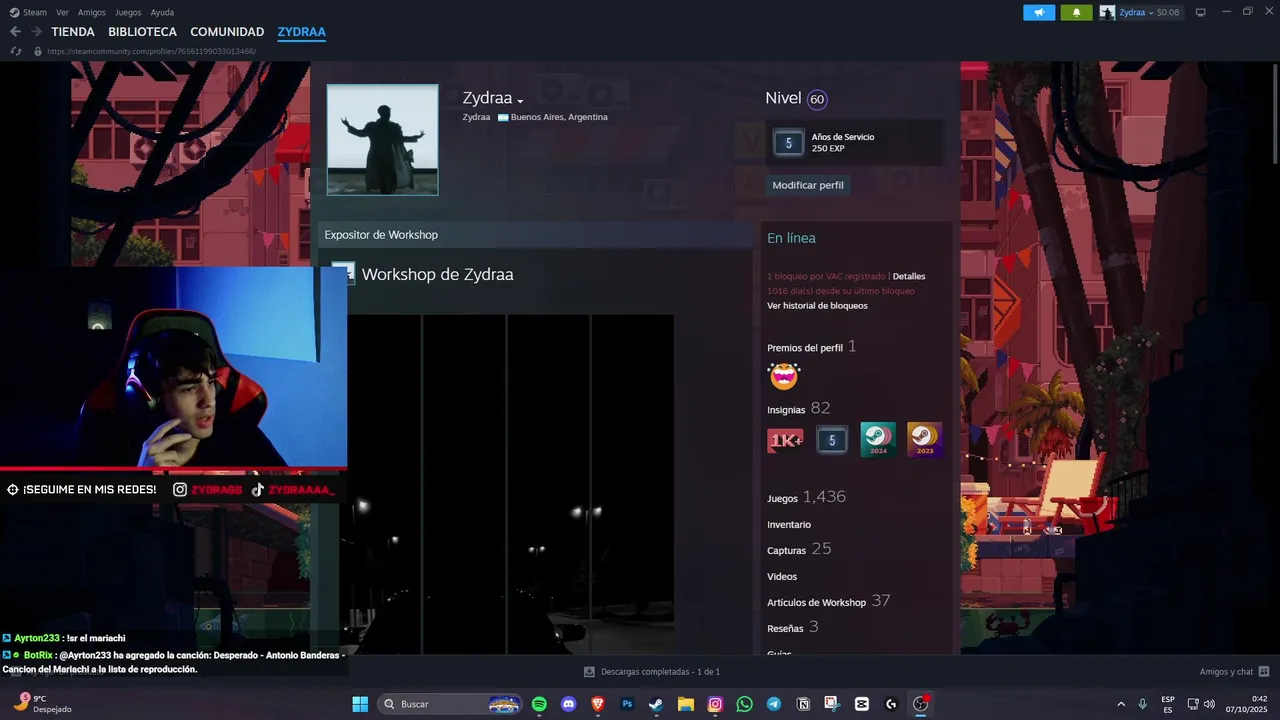Image resolution: width=1280 pixels, height=720 pixels.
Task: Open OBS Studio from the taskbar
Action: pos(920,704)
